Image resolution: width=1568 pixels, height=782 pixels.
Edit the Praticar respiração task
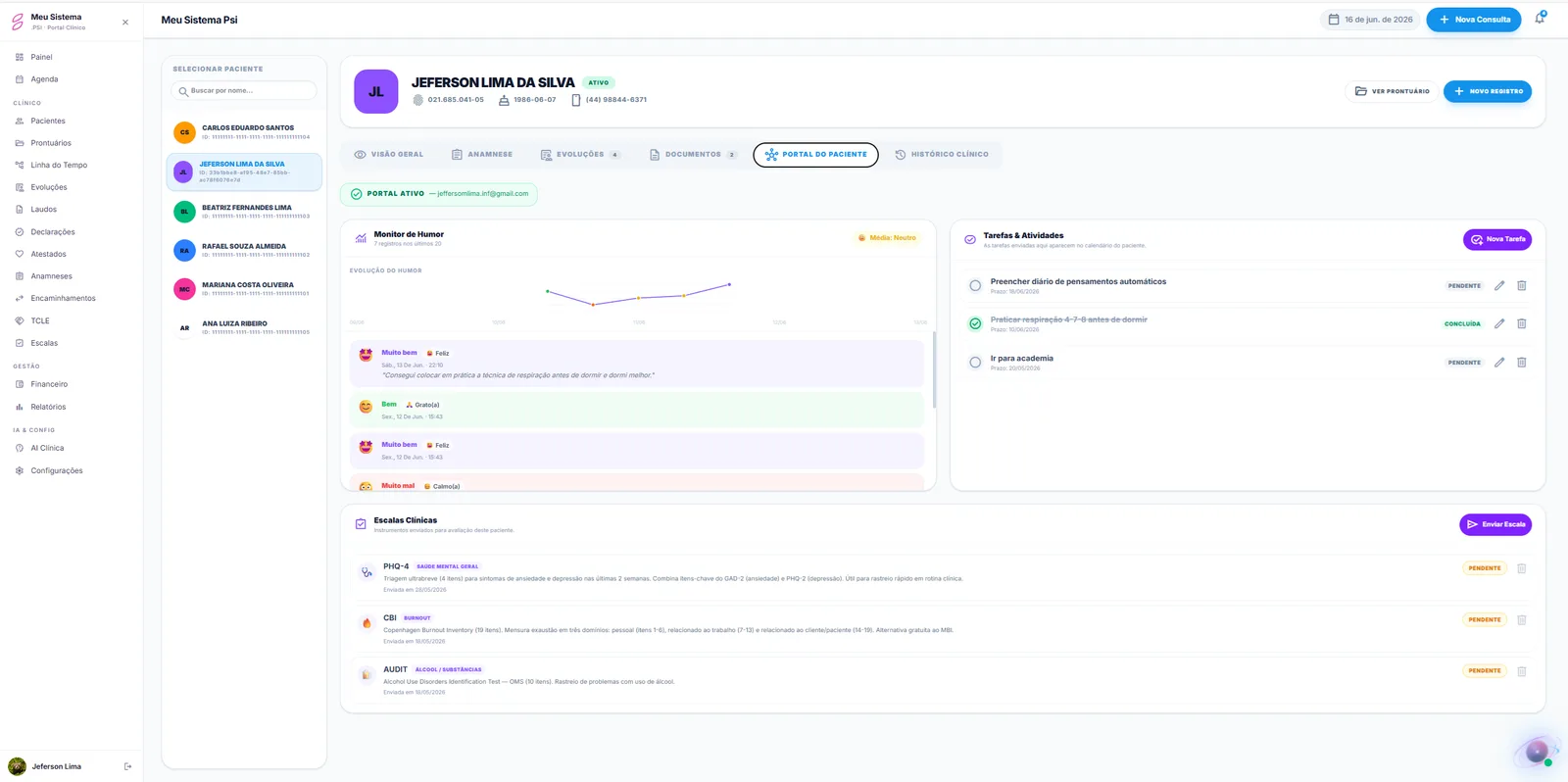tap(1499, 323)
